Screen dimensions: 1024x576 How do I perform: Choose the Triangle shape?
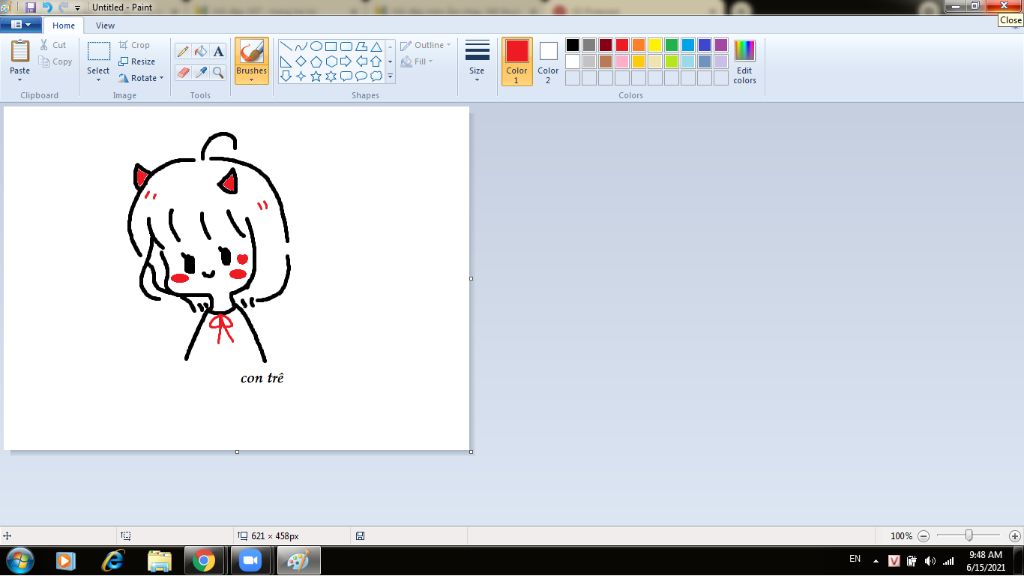pos(376,46)
